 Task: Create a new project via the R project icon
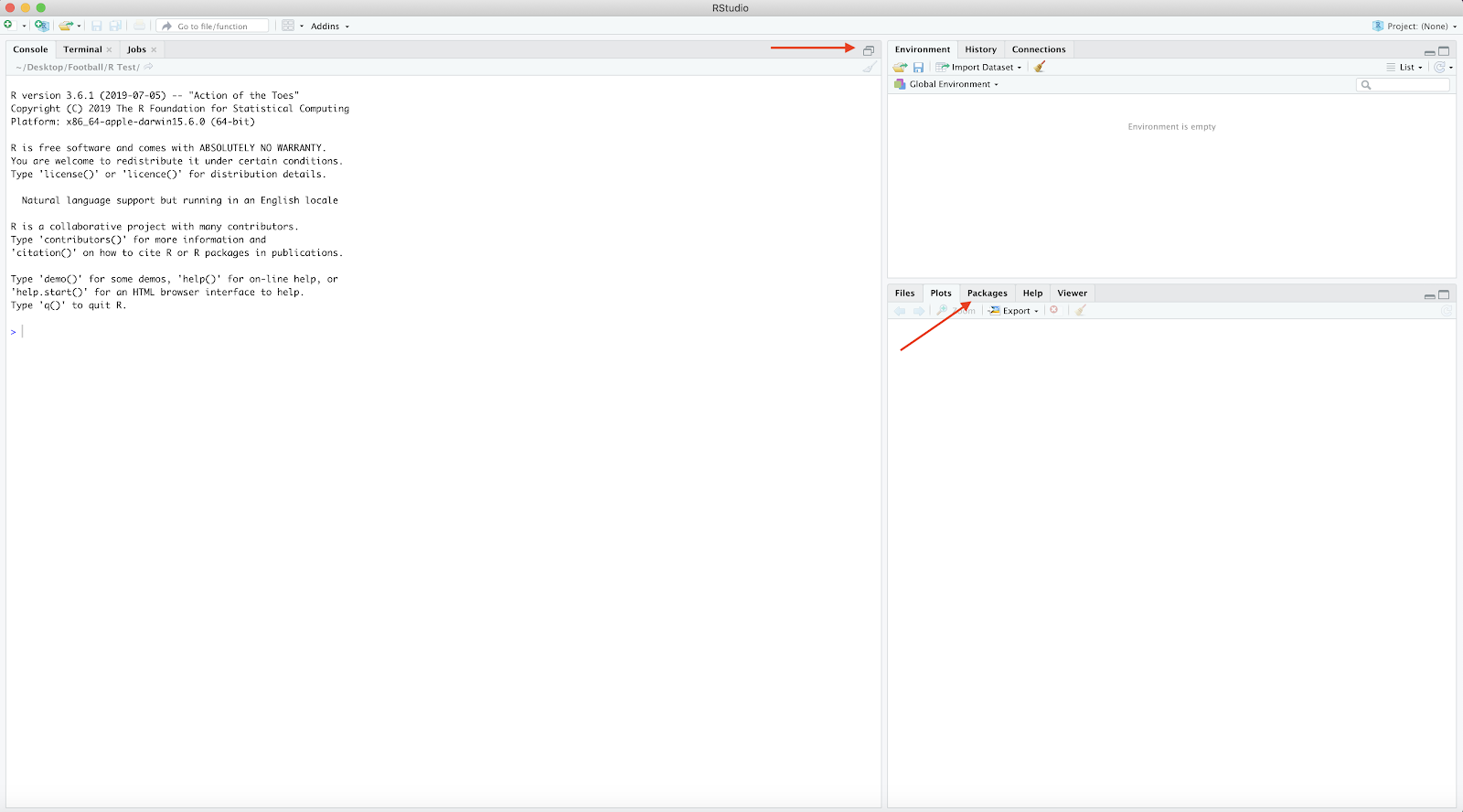(x=41, y=26)
